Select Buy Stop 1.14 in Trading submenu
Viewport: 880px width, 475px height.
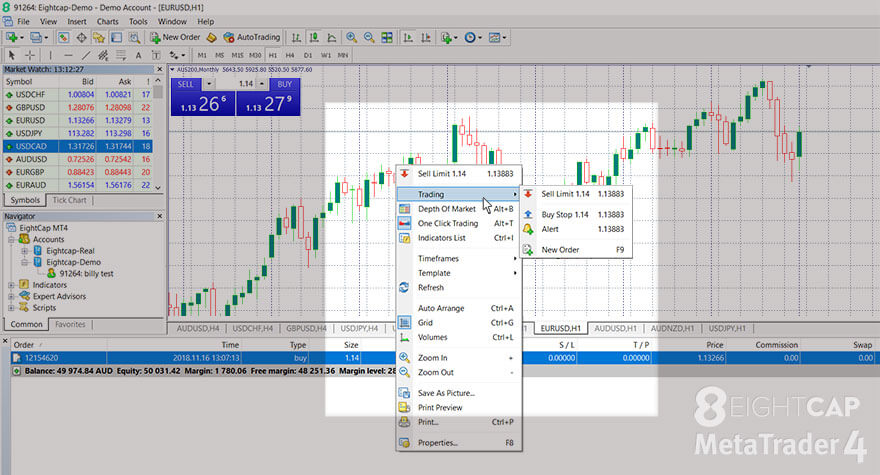tap(576, 214)
